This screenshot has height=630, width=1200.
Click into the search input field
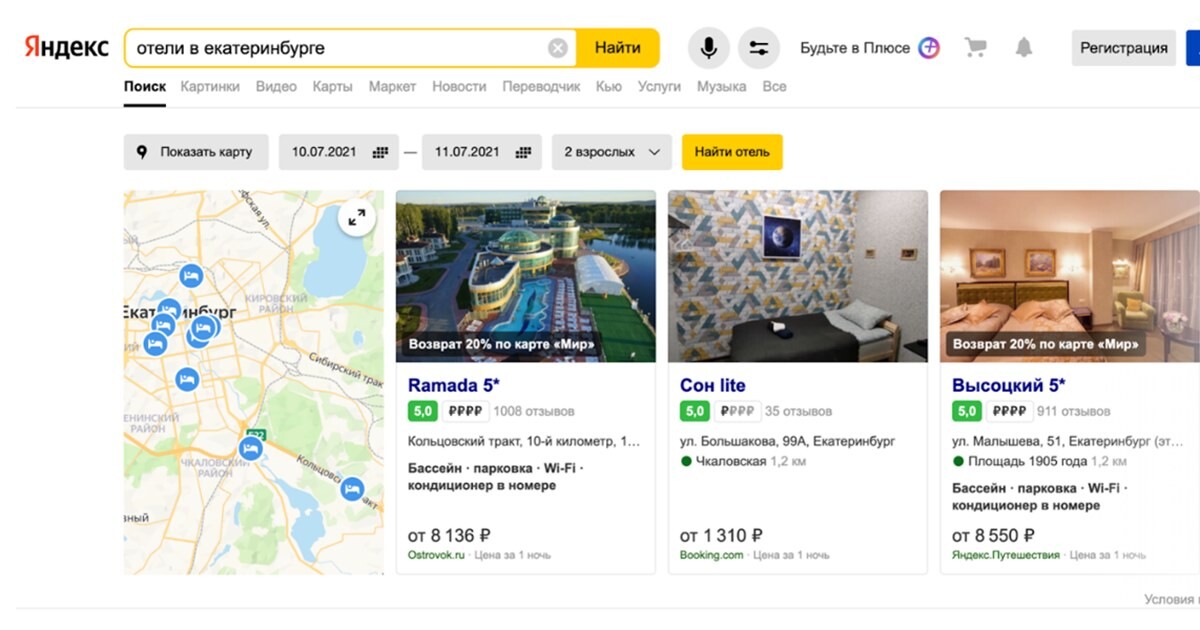point(330,48)
